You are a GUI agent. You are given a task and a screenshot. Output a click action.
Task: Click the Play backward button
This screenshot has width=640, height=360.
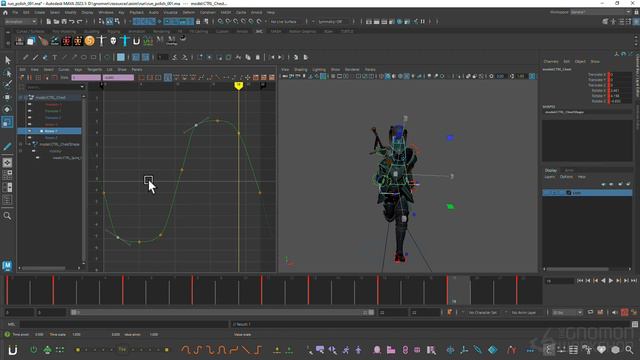(x=603, y=281)
